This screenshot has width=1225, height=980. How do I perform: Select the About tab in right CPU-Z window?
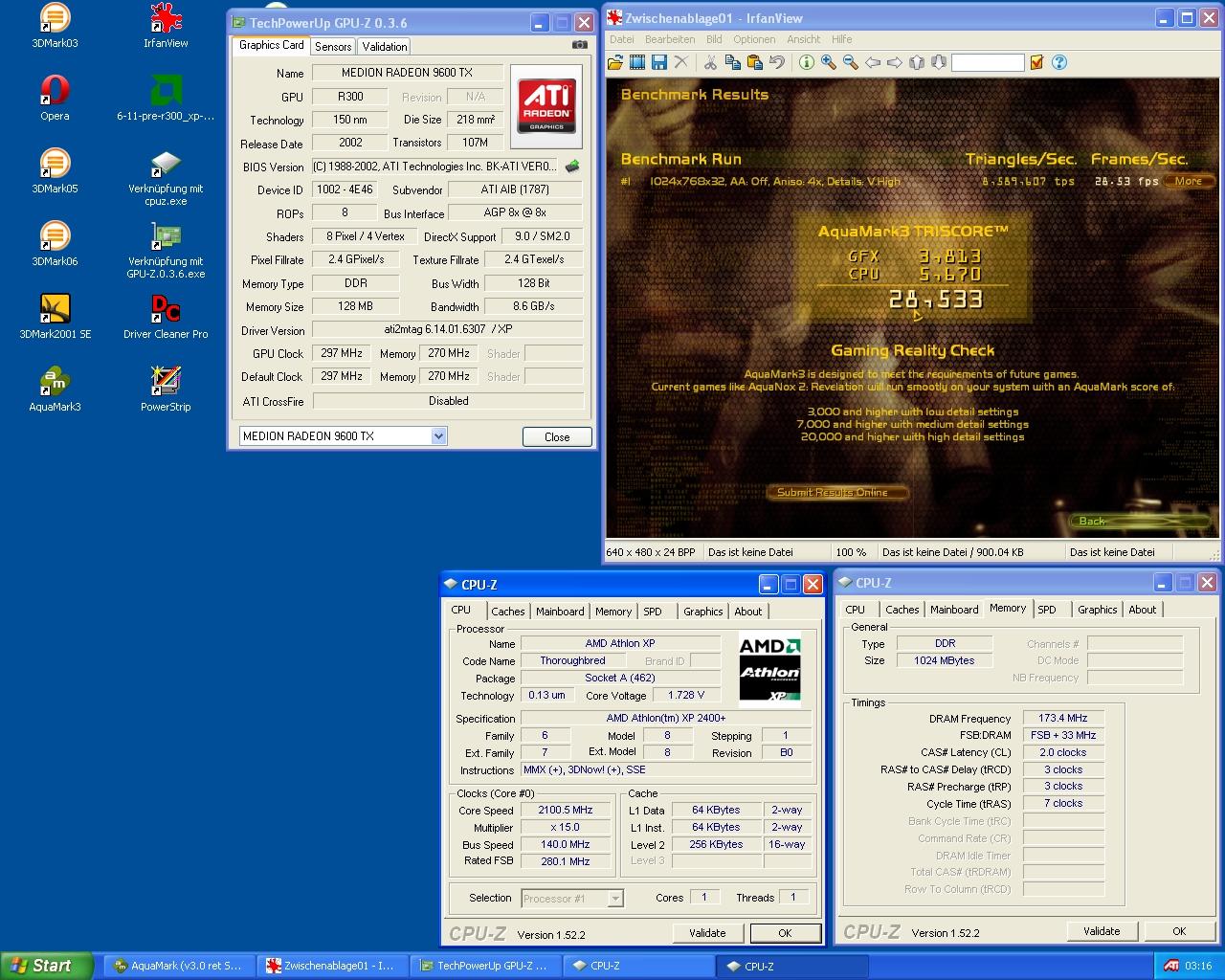click(x=1143, y=610)
